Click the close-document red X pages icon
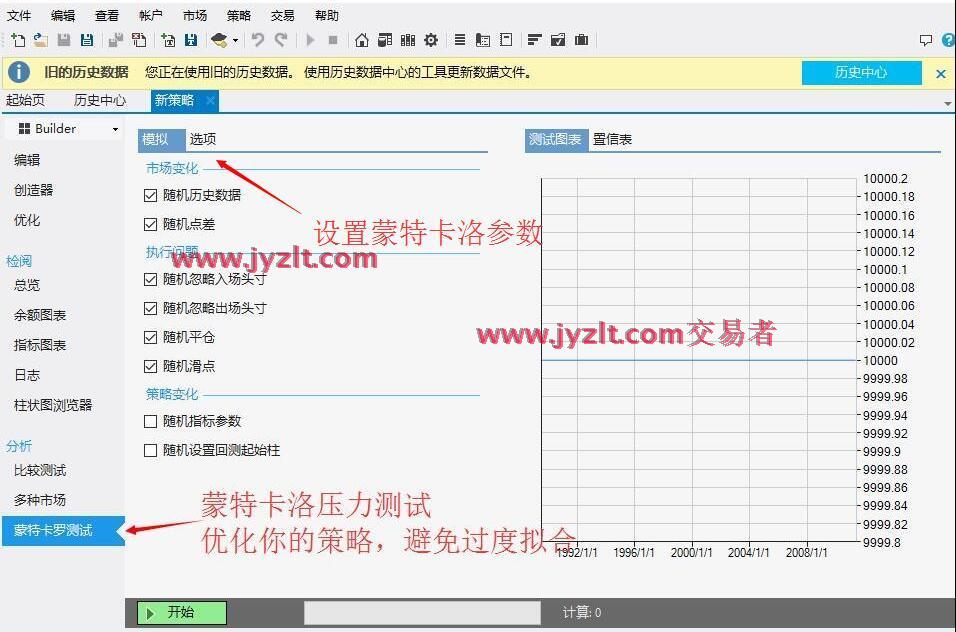 tap(139, 40)
